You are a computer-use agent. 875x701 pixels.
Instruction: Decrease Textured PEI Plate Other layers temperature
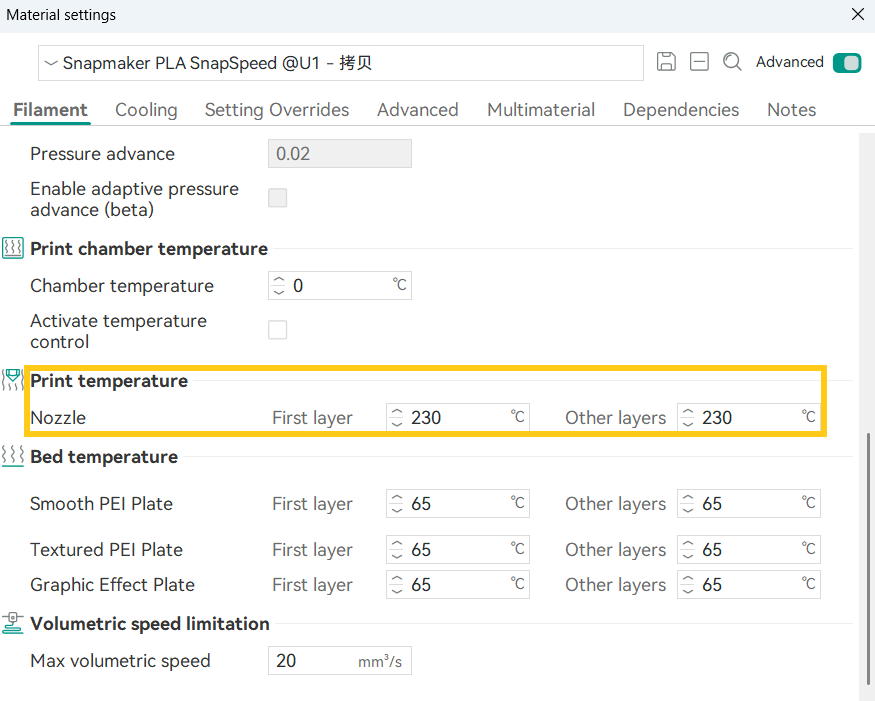(688, 556)
